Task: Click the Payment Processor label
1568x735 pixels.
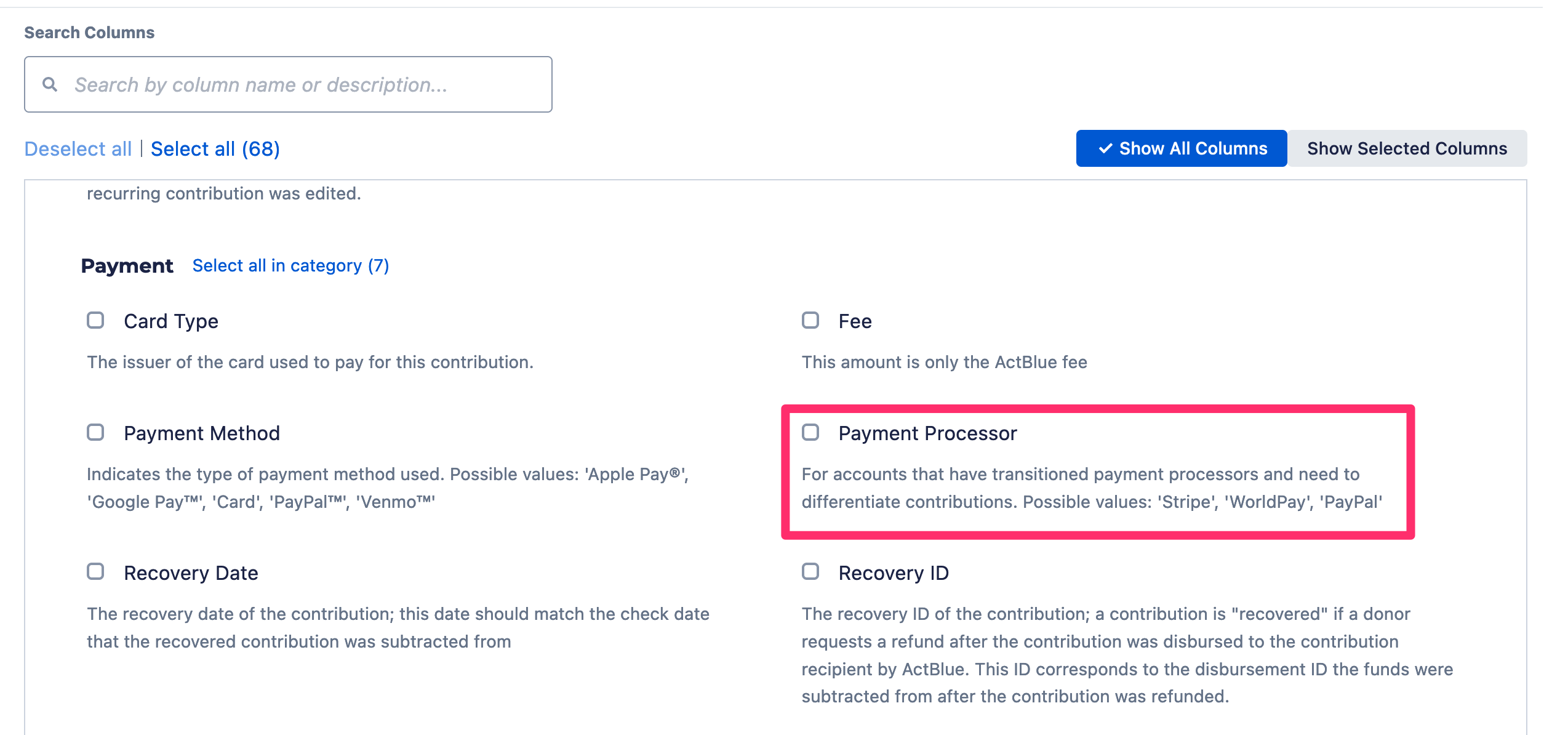Action: pyautogui.click(x=927, y=433)
